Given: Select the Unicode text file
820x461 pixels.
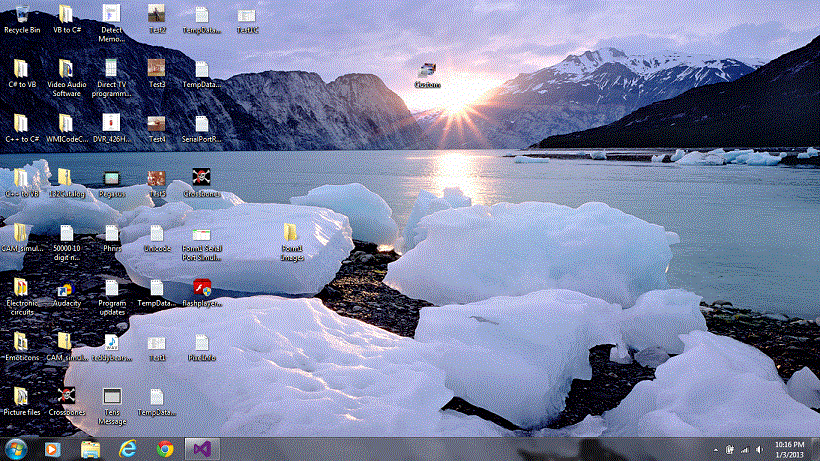Looking at the screenshot, I should pyautogui.click(x=156, y=238).
